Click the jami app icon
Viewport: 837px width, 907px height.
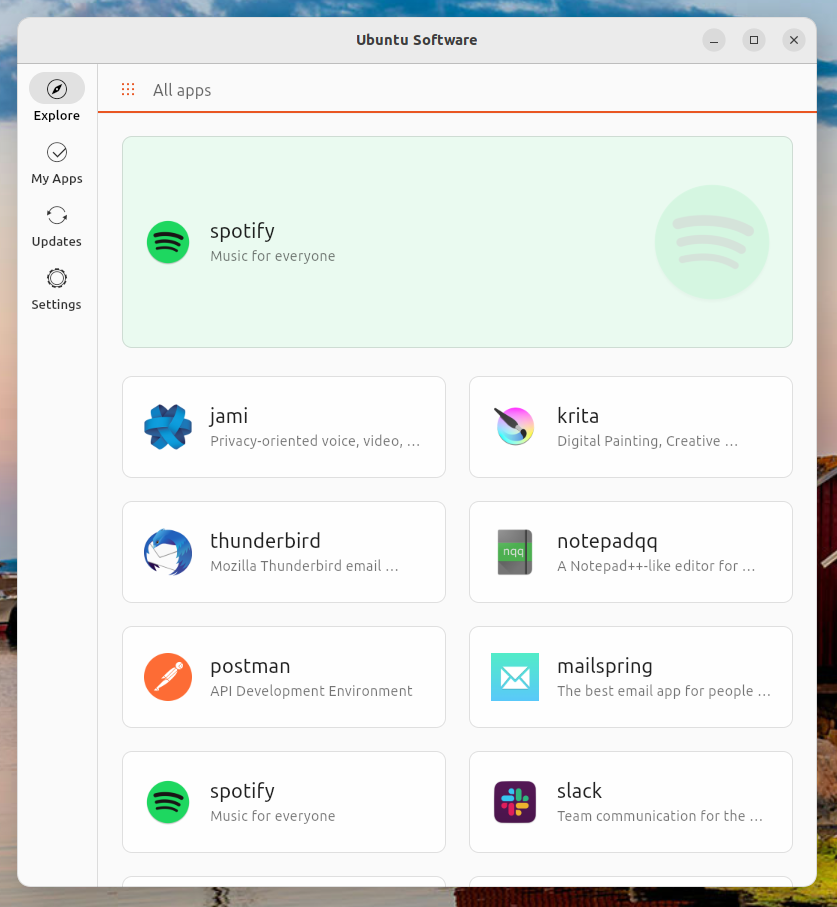(168, 427)
